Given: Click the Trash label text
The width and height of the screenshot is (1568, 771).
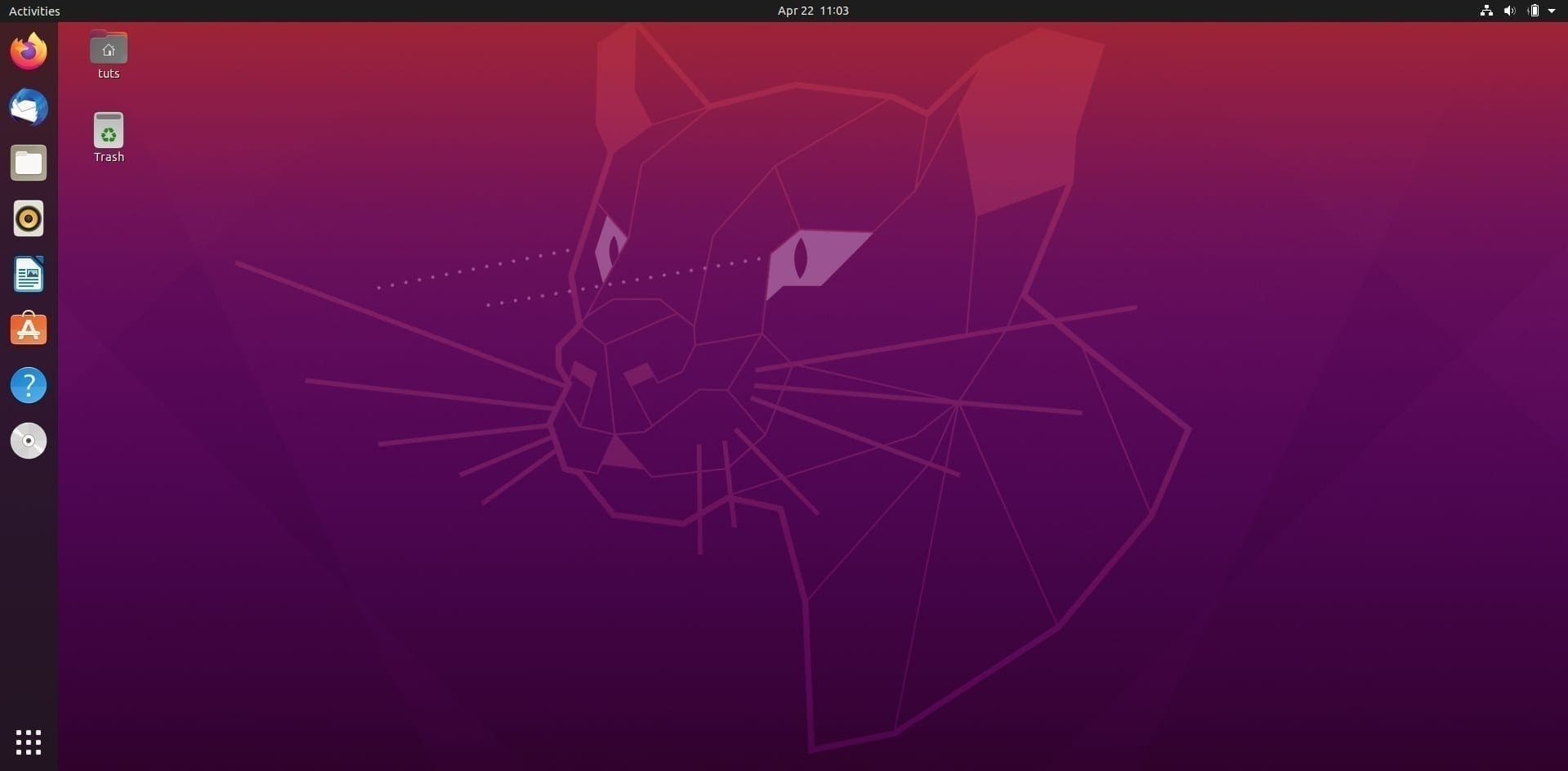Looking at the screenshot, I should coord(108,157).
